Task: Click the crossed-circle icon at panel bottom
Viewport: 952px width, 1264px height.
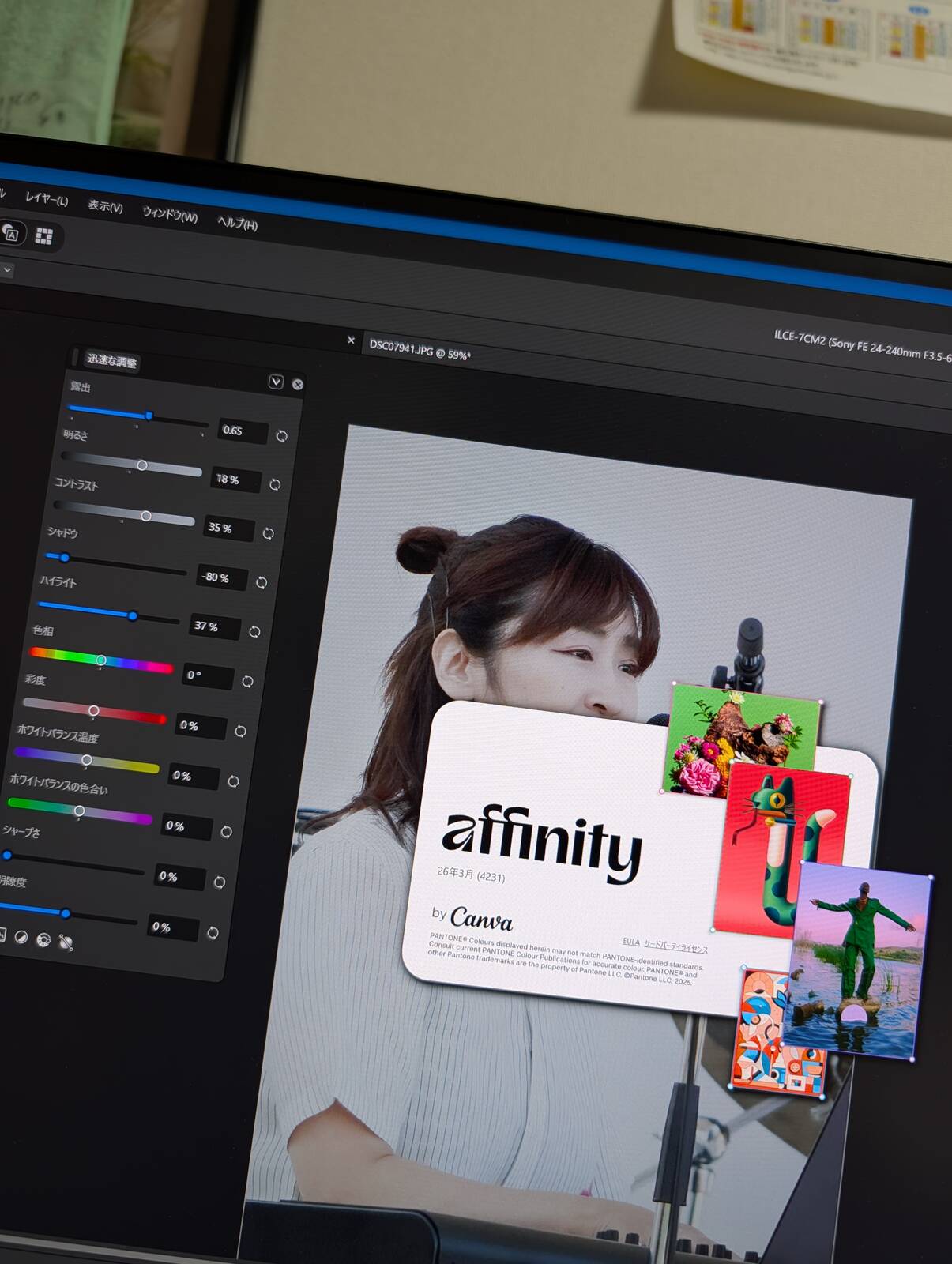Action: click(66, 942)
